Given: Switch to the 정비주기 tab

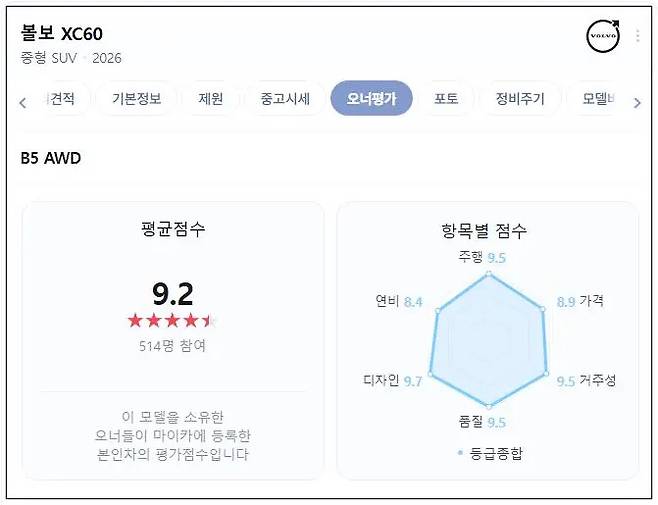Looking at the screenshot, I should tap(520, 99).
